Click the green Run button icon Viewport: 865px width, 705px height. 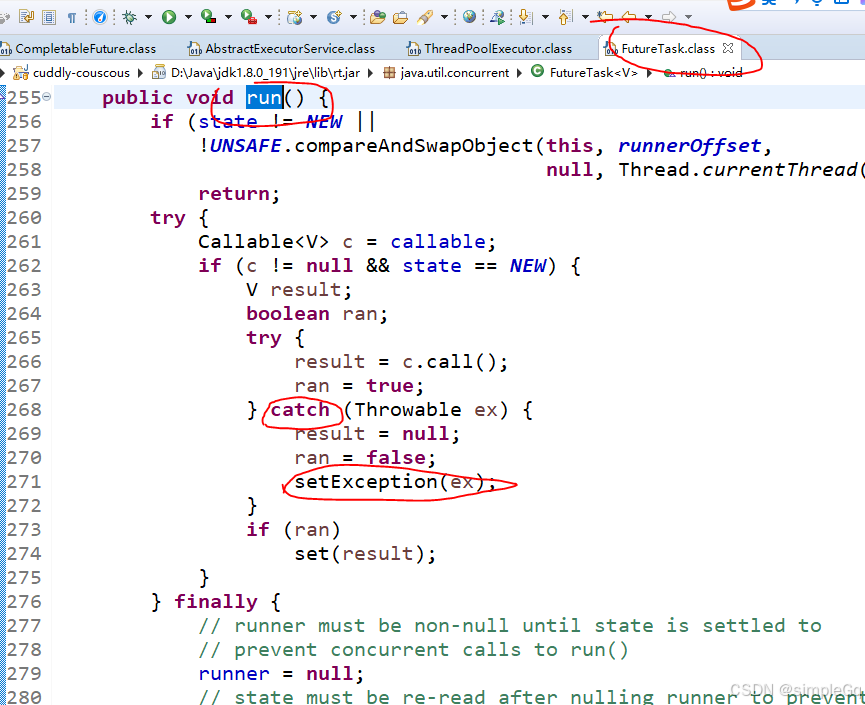(169, 17)
